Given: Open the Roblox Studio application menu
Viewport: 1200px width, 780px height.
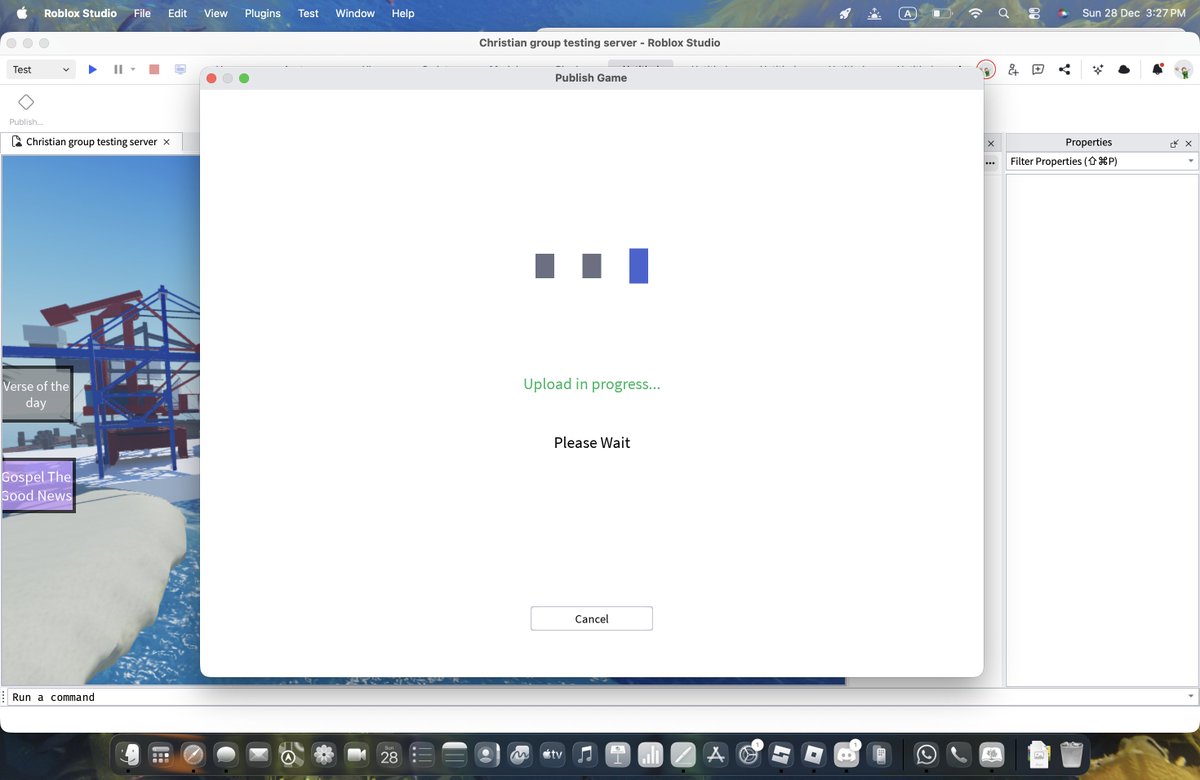Looking at the screenshot, I should (x=80, y=13).
